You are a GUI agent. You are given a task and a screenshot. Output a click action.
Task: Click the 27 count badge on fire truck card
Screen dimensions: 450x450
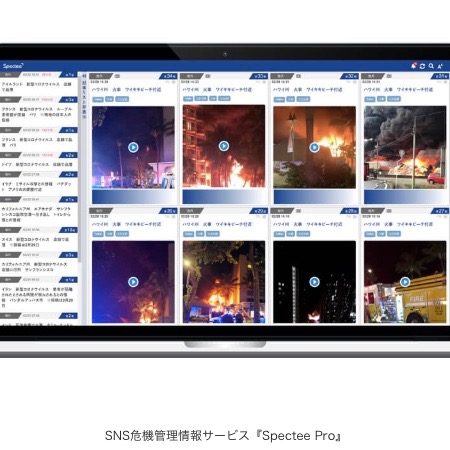point(440,211)
